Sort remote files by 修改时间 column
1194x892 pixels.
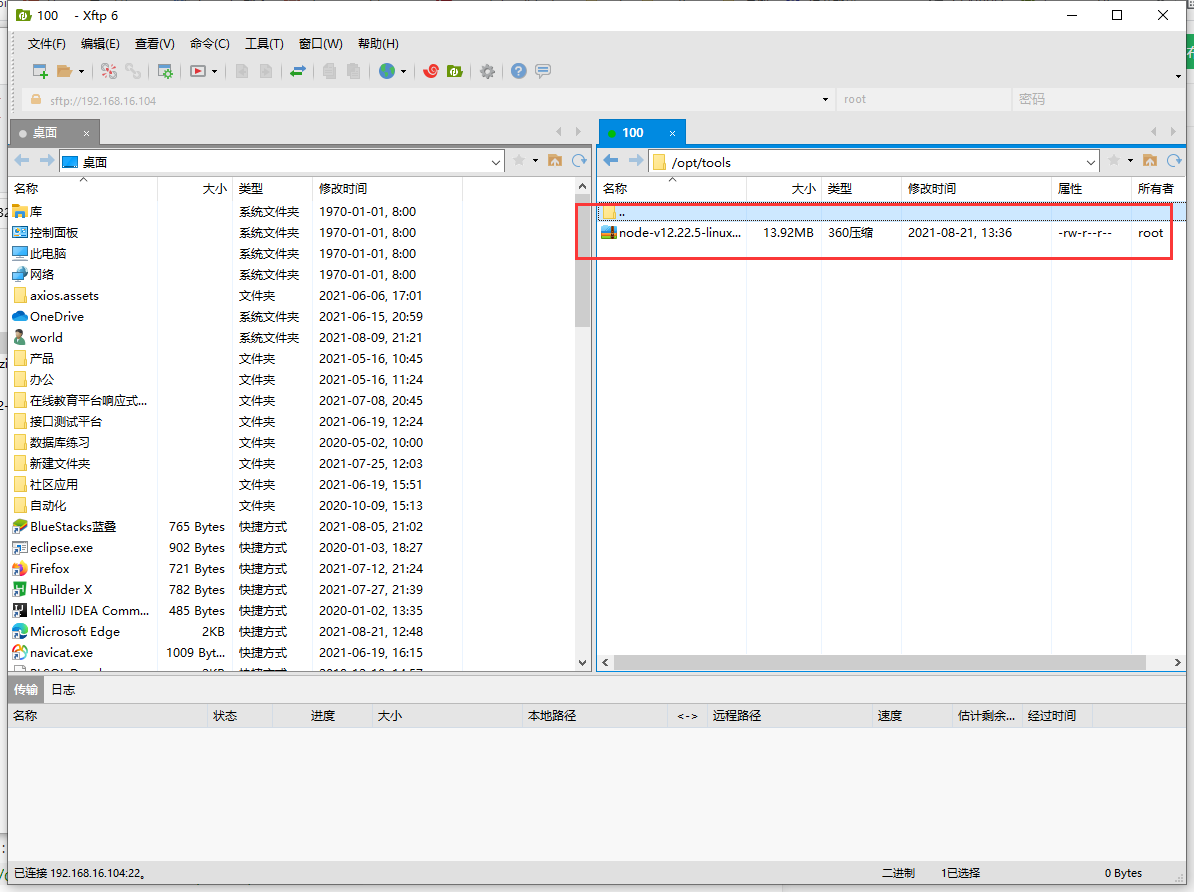[975, 189]
